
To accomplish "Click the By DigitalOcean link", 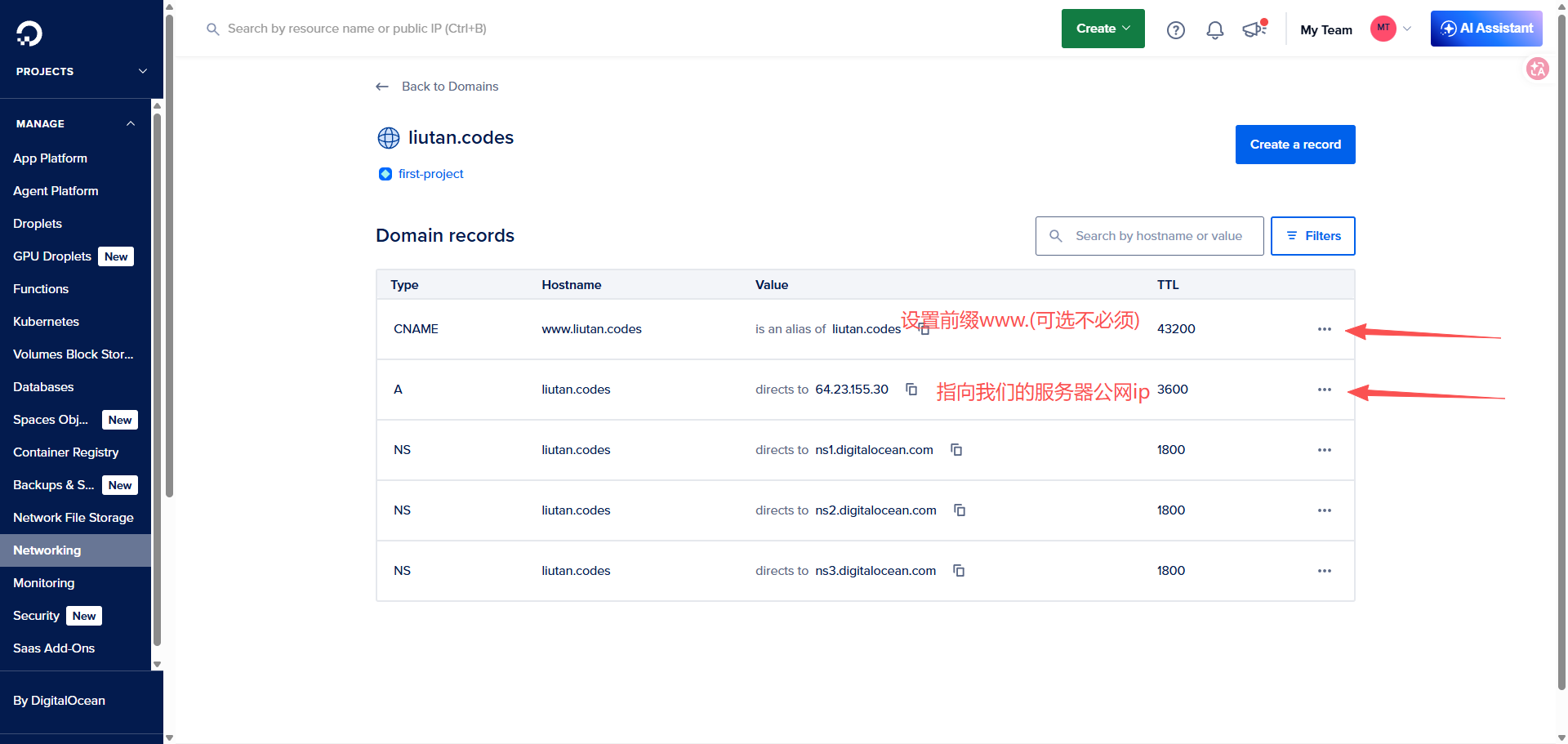I will 59,701.
